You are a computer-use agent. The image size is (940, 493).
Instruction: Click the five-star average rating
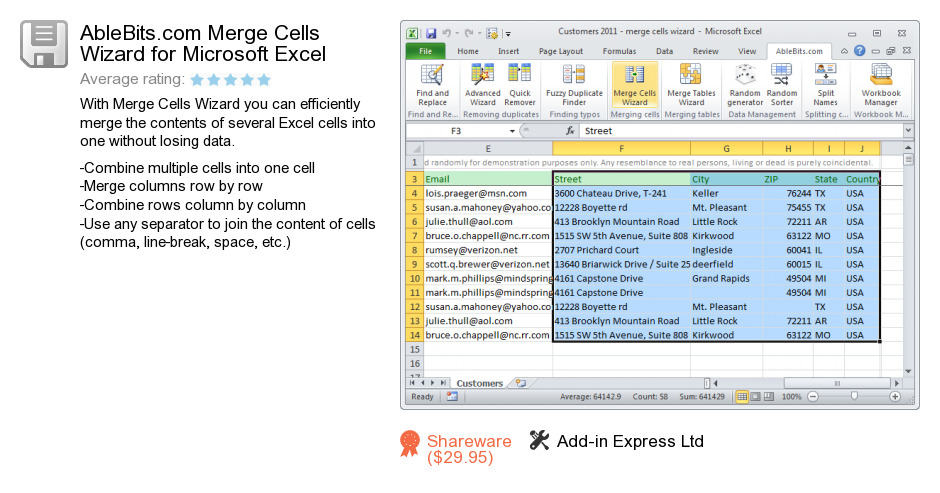click(x=231, y=79)
